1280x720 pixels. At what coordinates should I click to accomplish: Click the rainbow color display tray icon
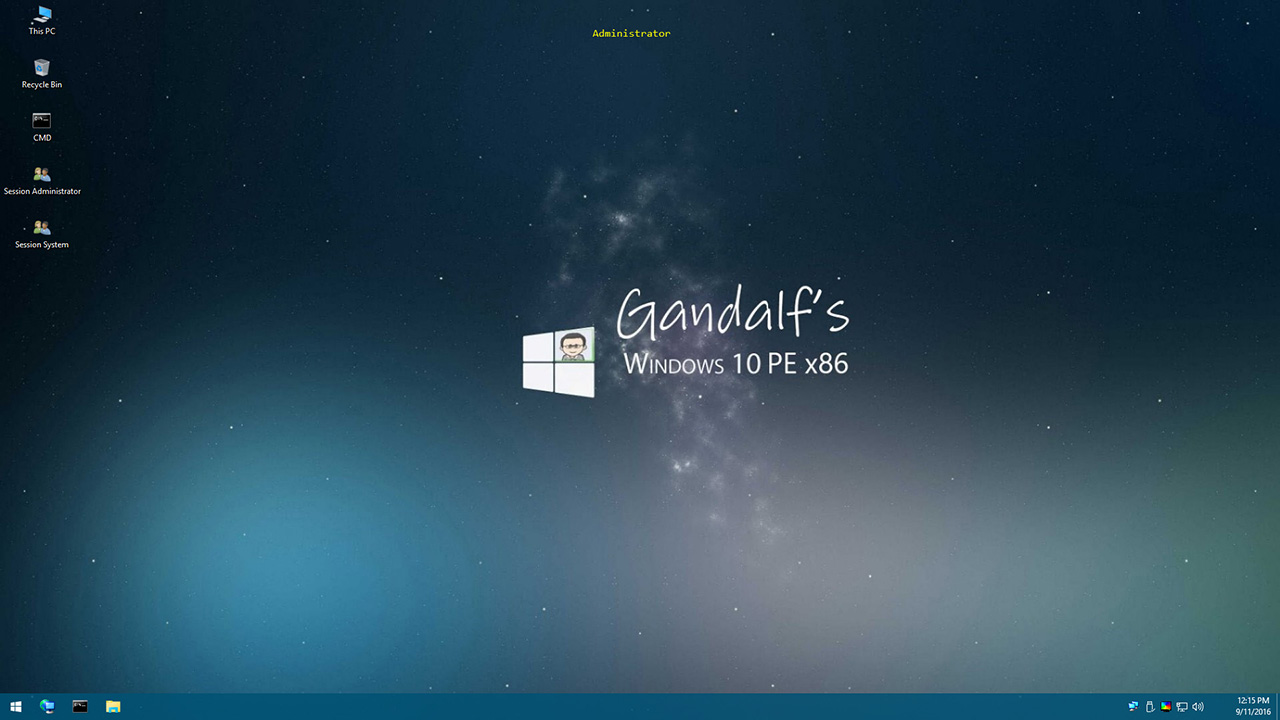pyautogui.click(x=1166, y=707)
